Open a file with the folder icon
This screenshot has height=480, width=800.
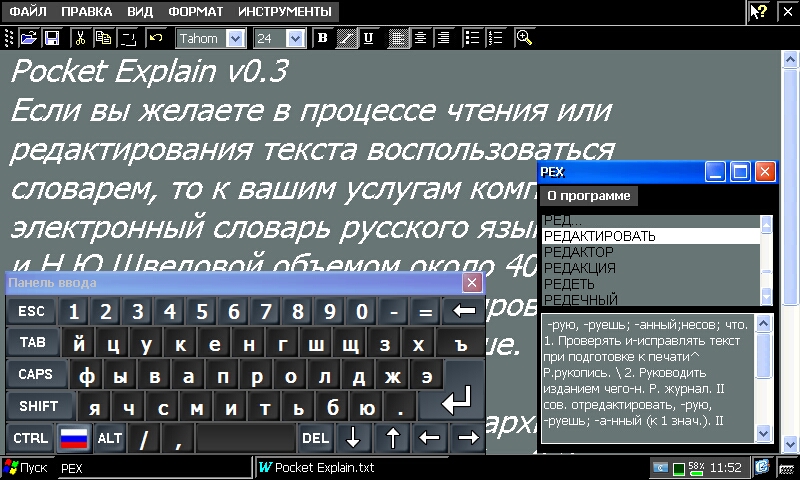pos(29,38)
